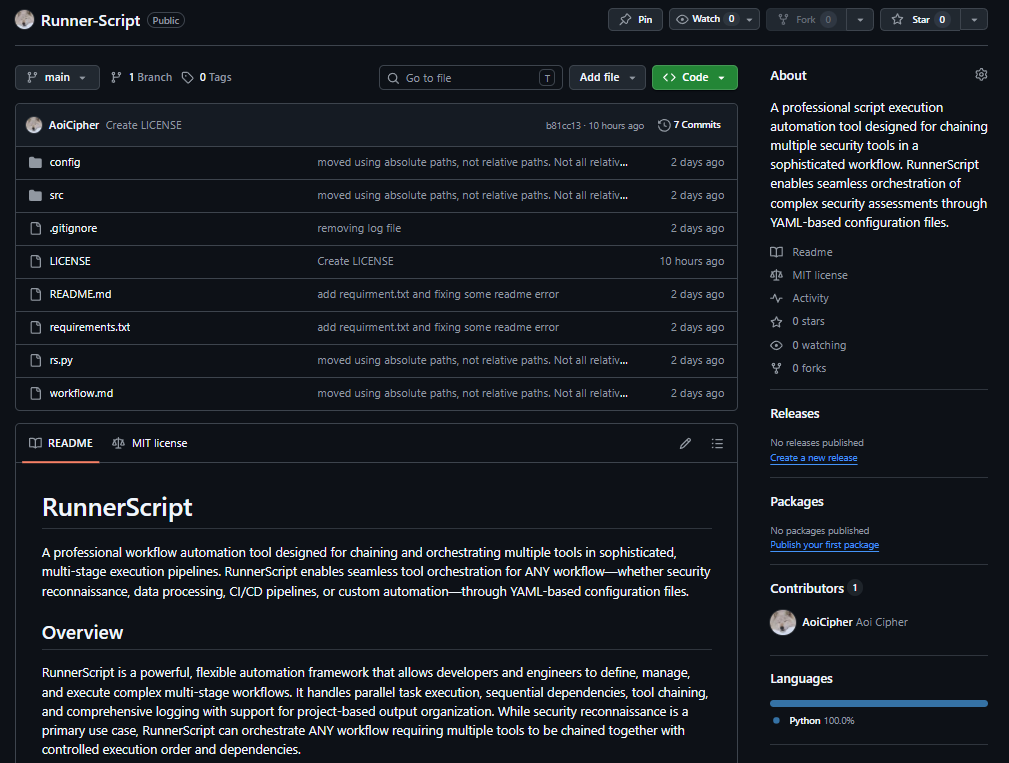The image size is (1009, 763).
Task: Open the requirements.txt file name
Action: (x=89, y=327)
